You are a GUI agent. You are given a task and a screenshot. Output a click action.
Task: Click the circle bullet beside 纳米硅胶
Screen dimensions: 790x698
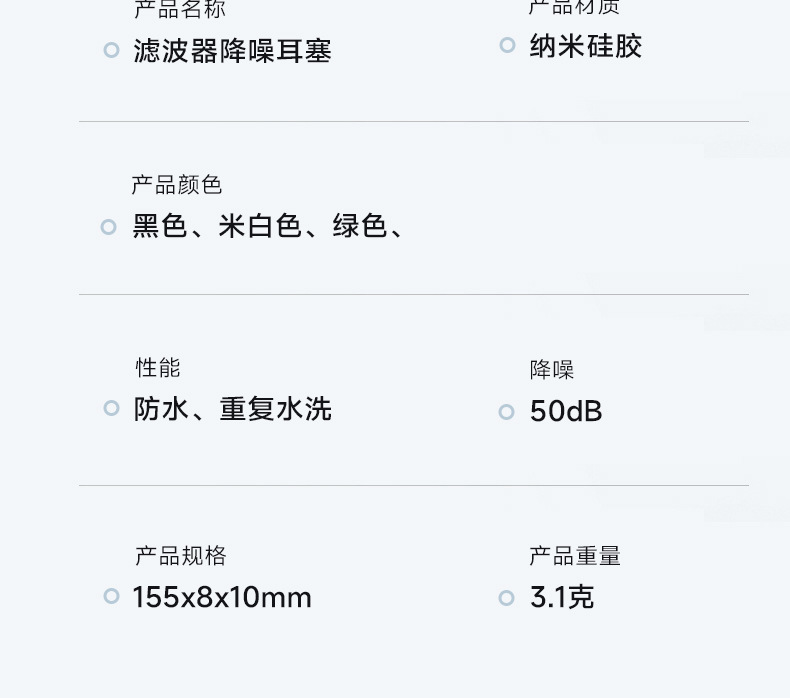click(x=507, y=45)
